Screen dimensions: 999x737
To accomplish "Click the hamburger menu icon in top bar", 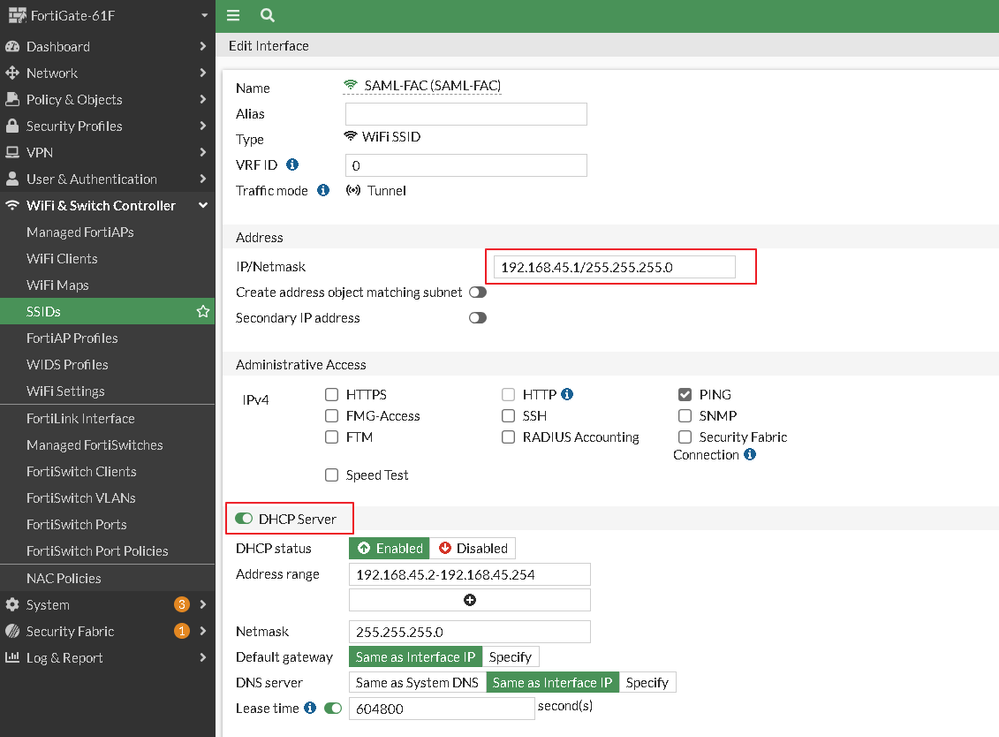I will pos(233,15).
